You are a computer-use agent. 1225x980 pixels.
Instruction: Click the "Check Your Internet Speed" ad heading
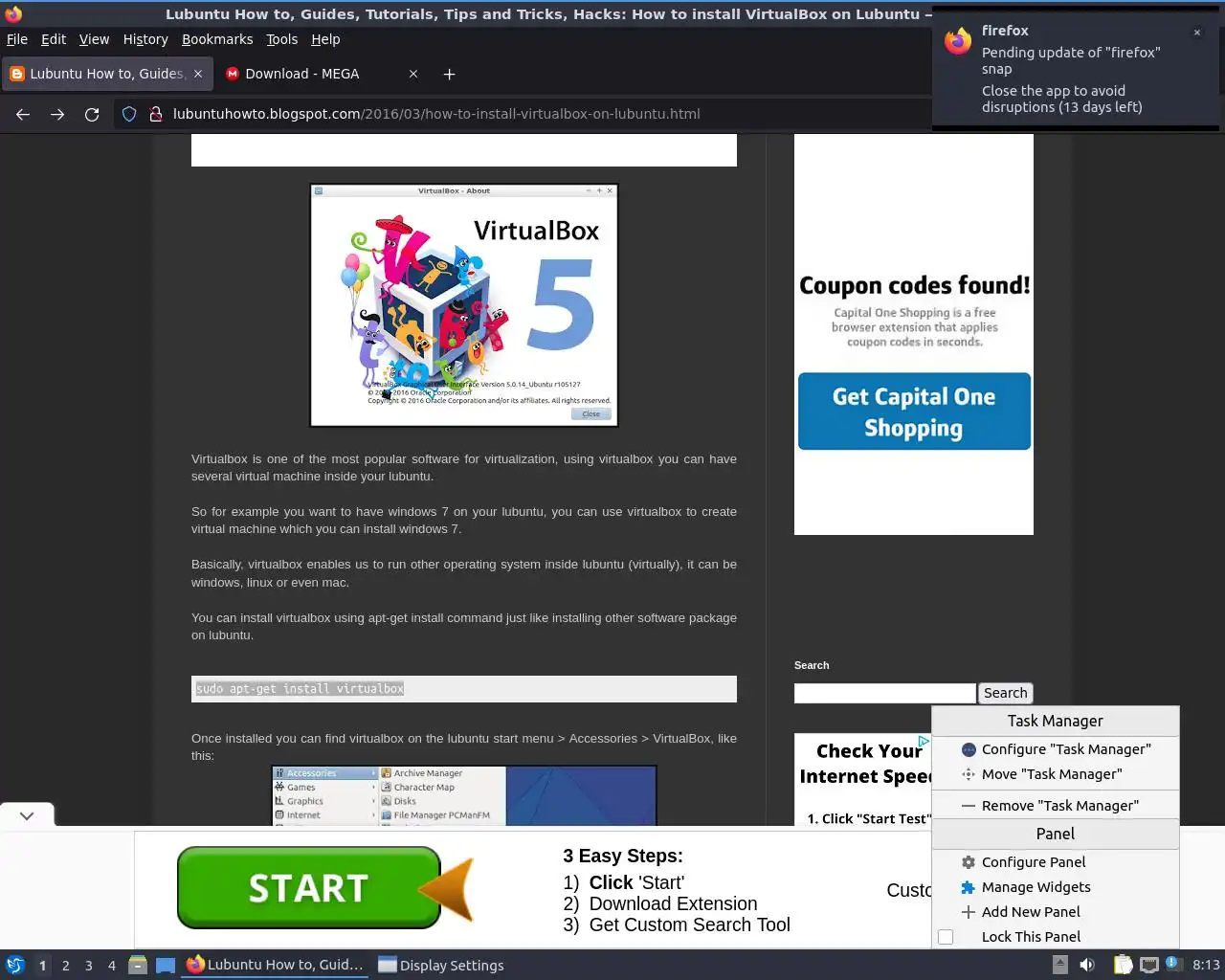tap(865, 764)
